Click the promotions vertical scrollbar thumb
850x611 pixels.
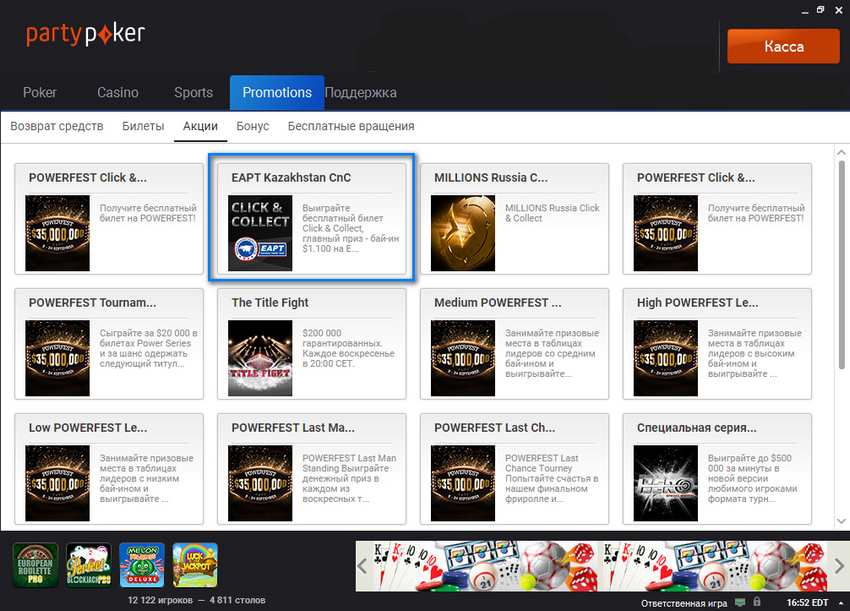[841, 265]
